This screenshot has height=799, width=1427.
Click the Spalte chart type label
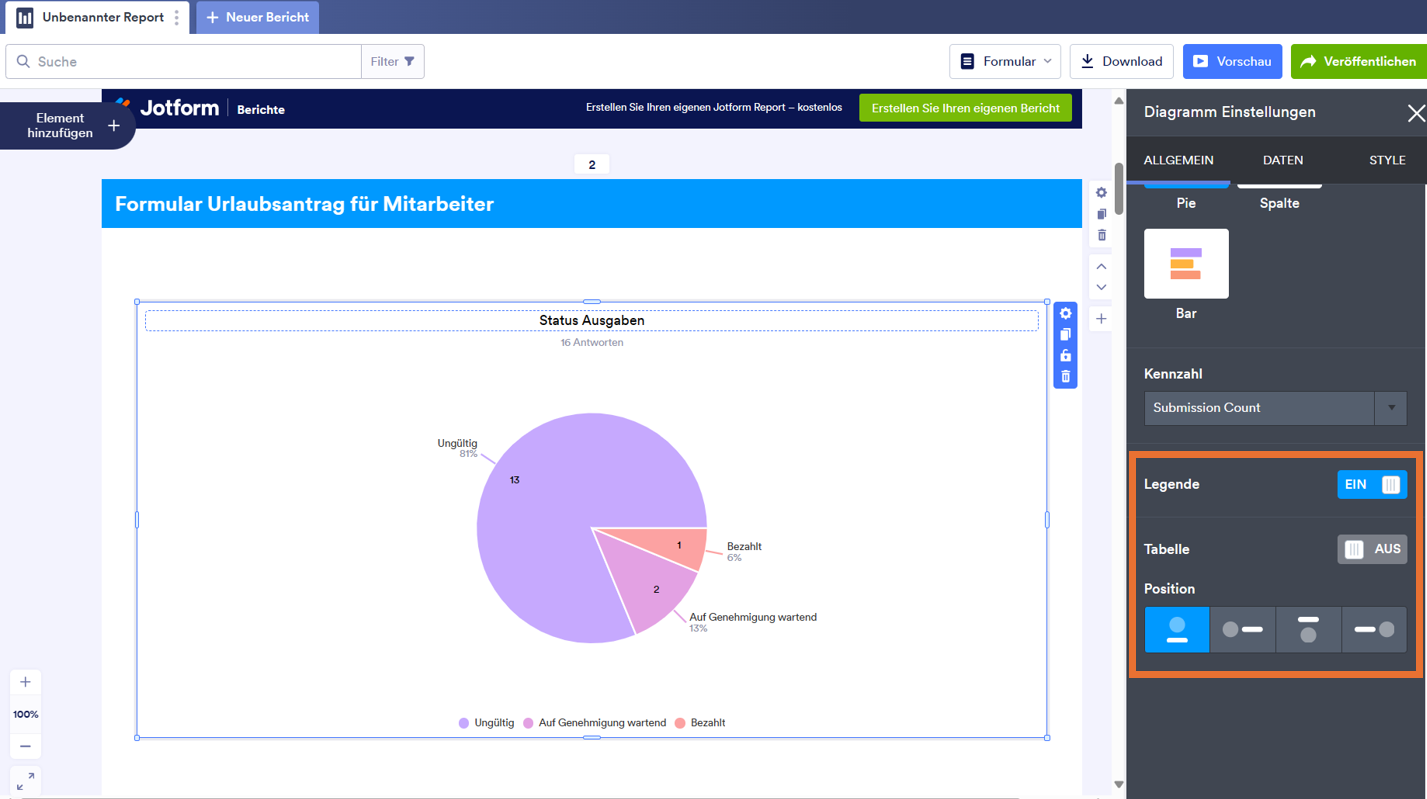click(x=1279, y=203)
